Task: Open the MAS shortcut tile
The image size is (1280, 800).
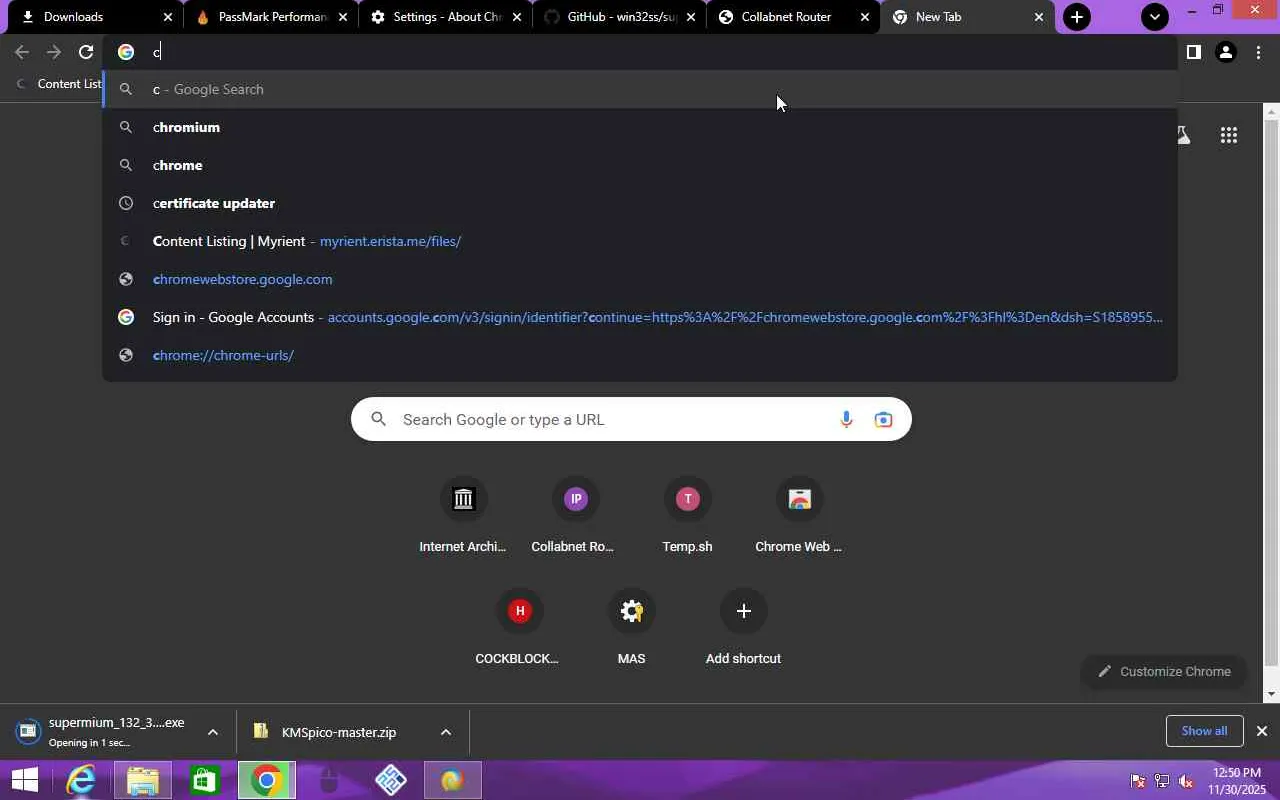Action: 631,628
